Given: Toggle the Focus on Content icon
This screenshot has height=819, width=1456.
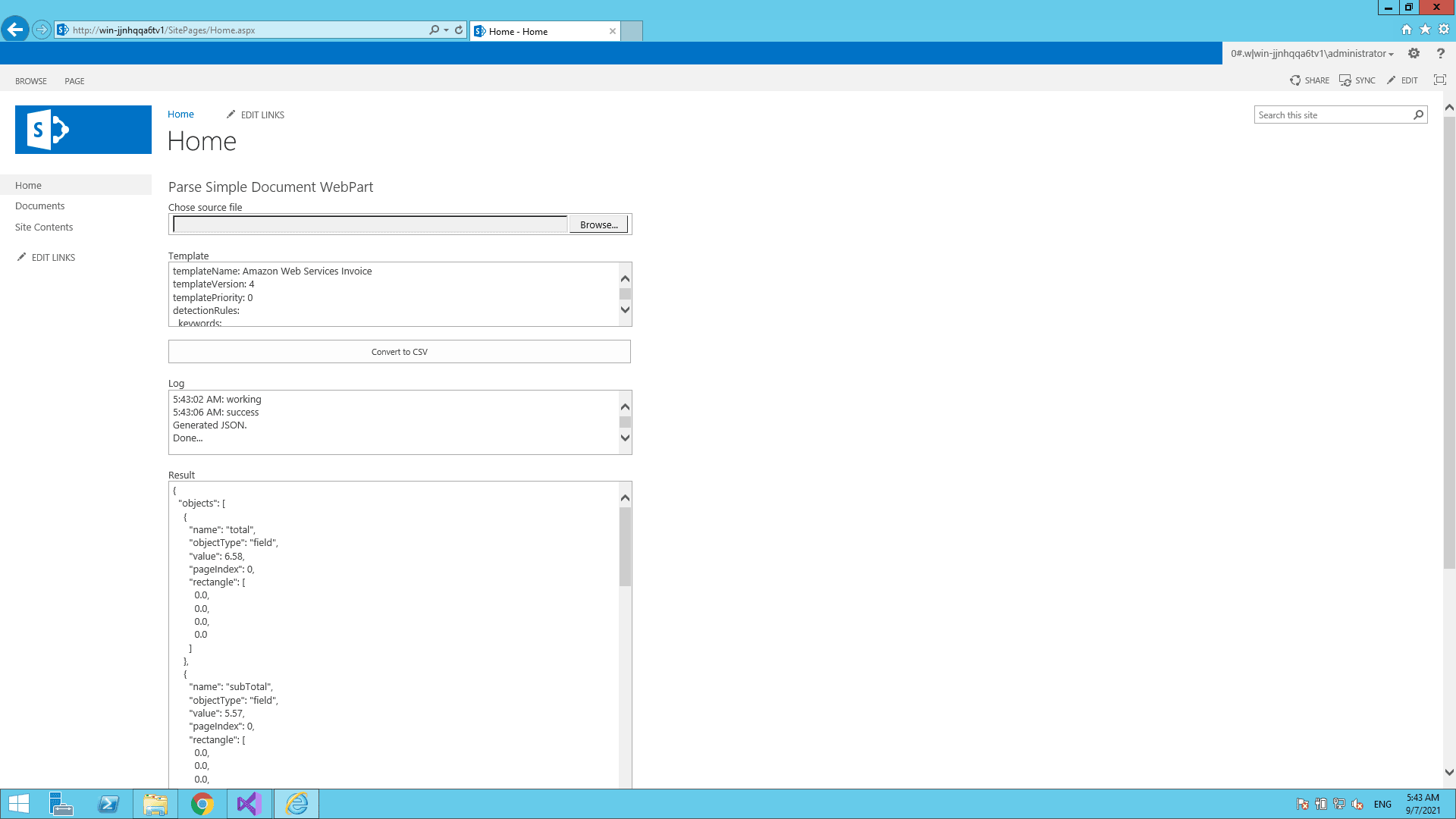Looking at the screenshot, I should pos(1439,80).
